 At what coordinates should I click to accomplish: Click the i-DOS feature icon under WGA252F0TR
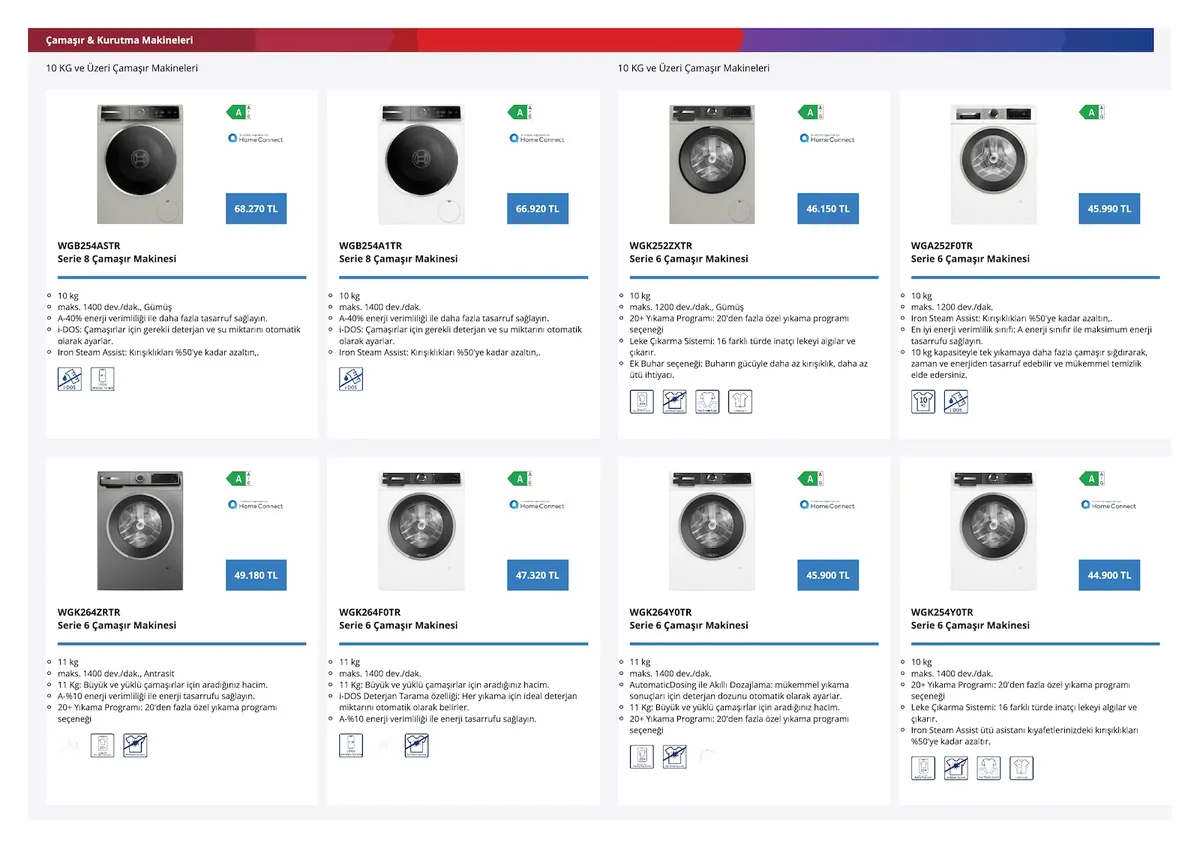pyautogui.click(x=956, y=402)
